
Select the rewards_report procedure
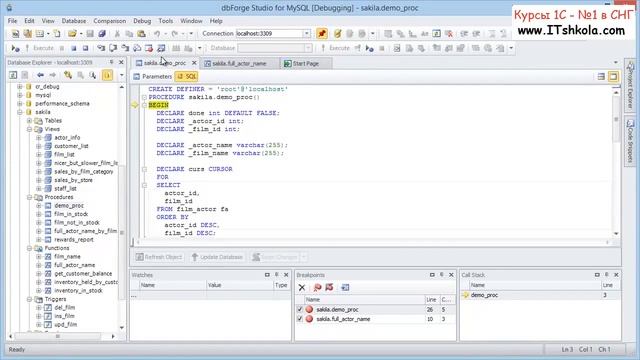[x=73, y=240]
